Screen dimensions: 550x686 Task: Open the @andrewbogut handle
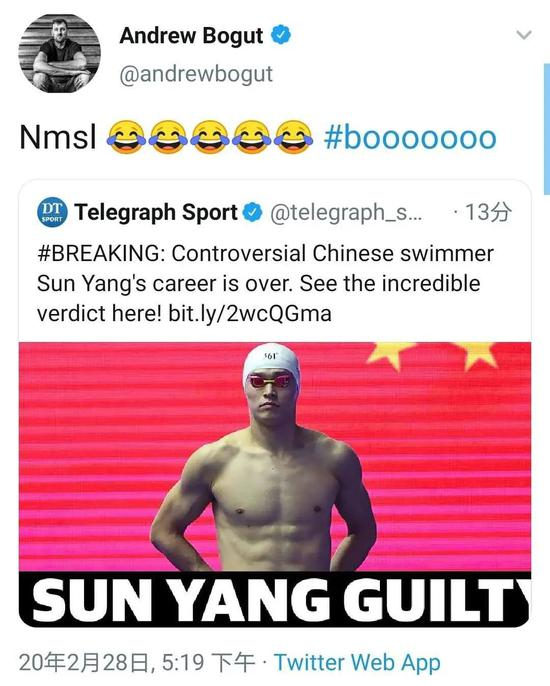pos(196,74)
